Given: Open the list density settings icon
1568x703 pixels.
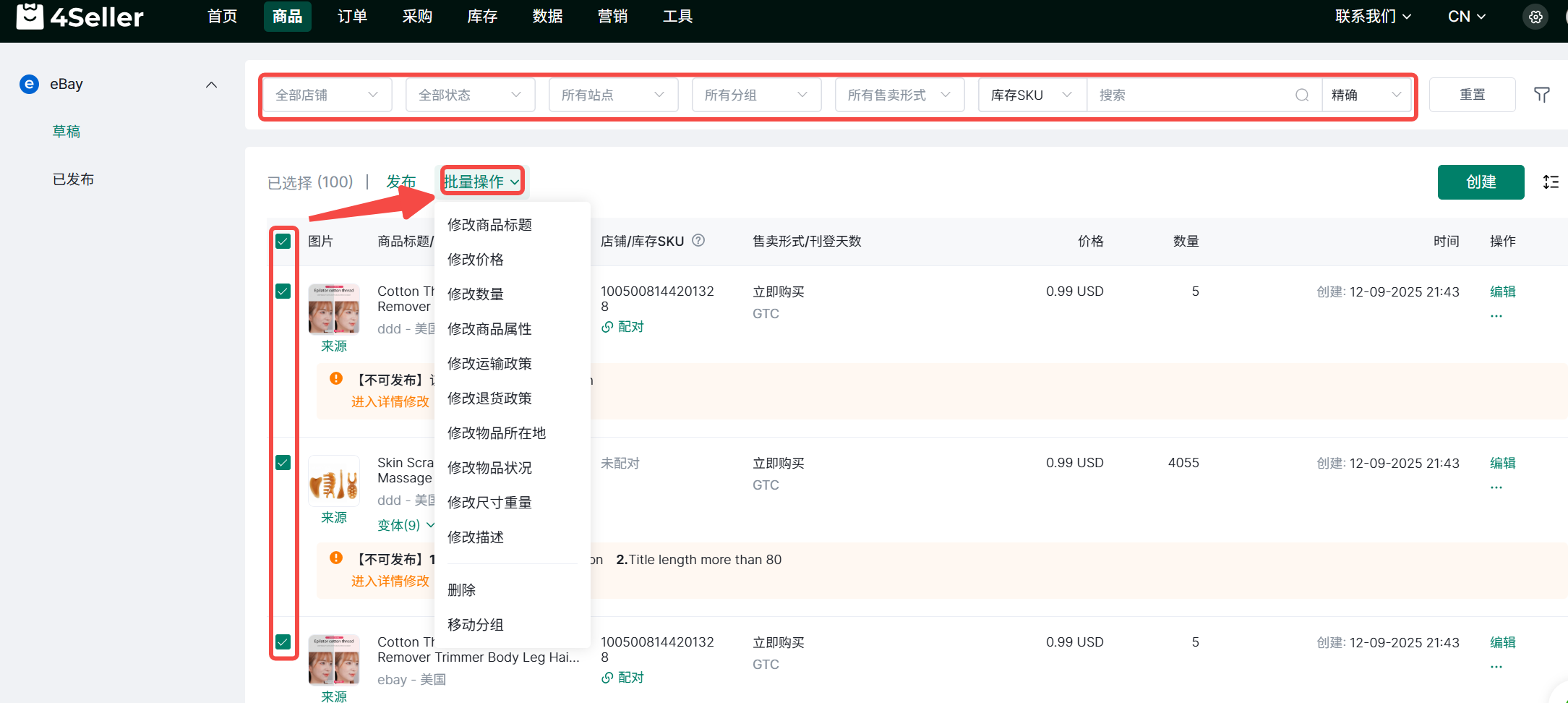Looking at the screenshot, I should (x=1550, y=182).
